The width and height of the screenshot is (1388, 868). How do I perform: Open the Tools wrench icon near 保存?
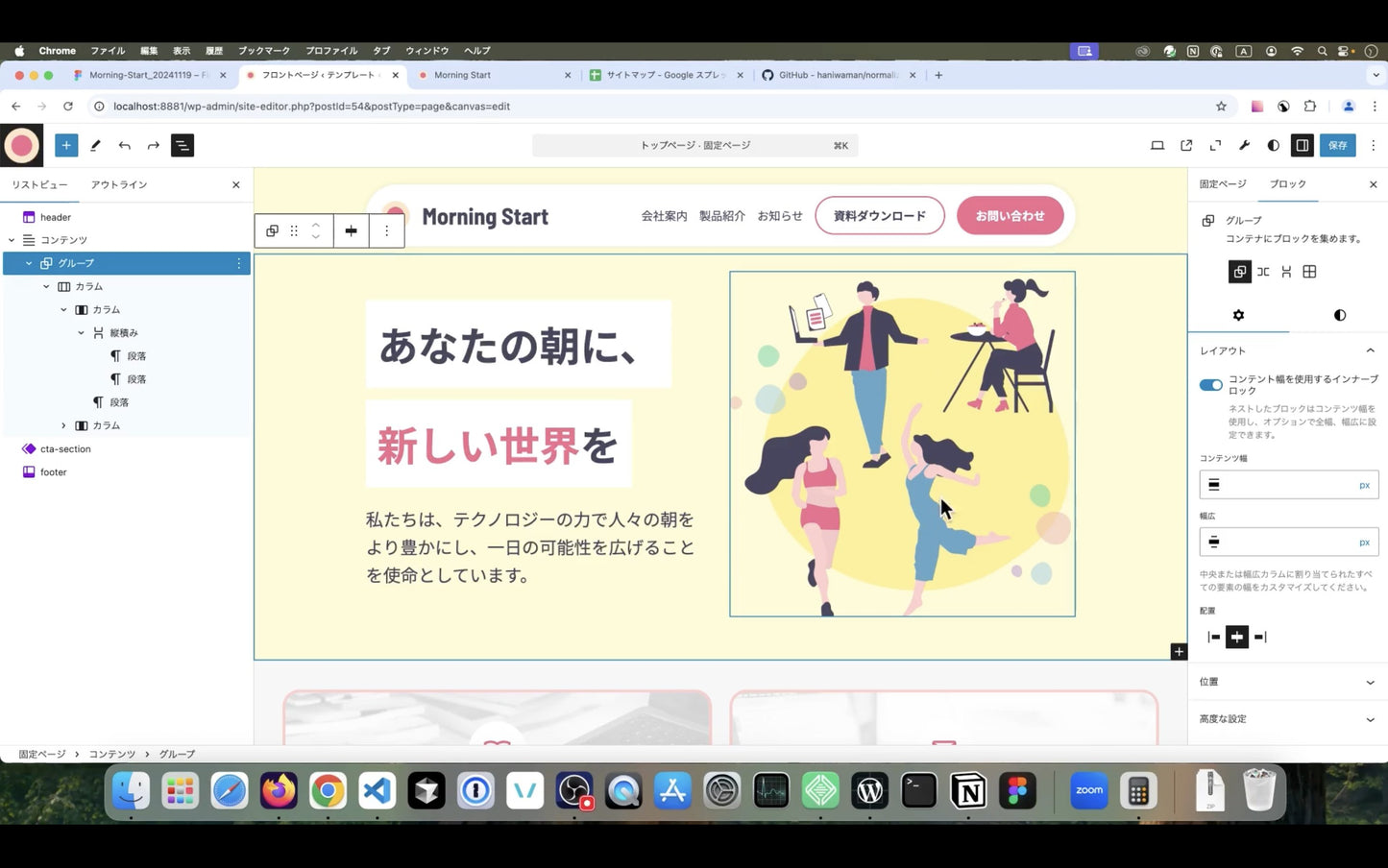1244,145
